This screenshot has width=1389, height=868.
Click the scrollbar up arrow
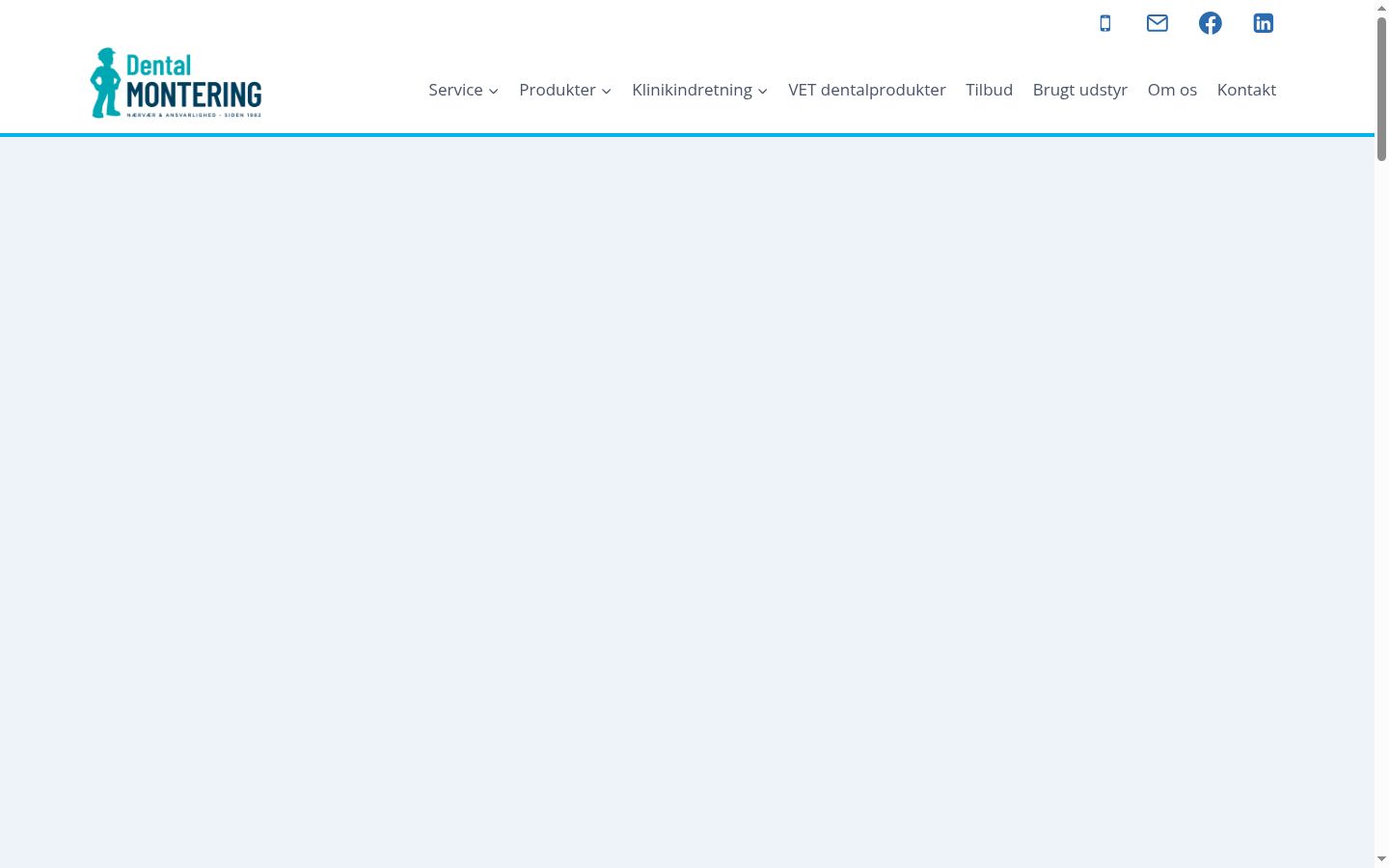point(1381,8)
